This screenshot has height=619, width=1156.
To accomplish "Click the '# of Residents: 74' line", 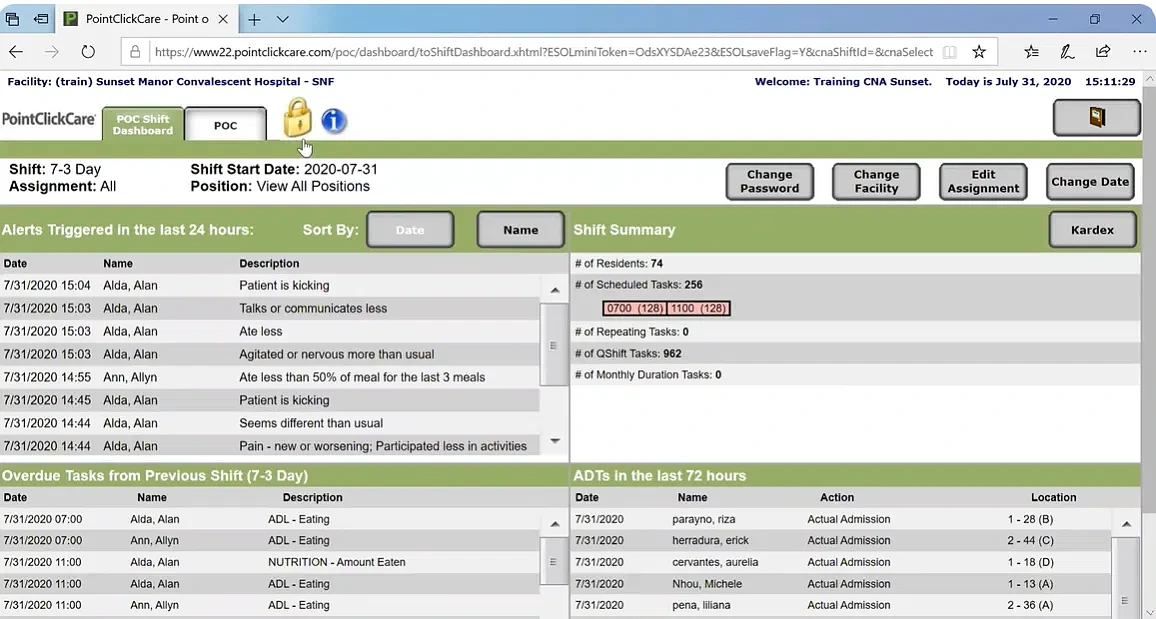I will coord(619,263).
